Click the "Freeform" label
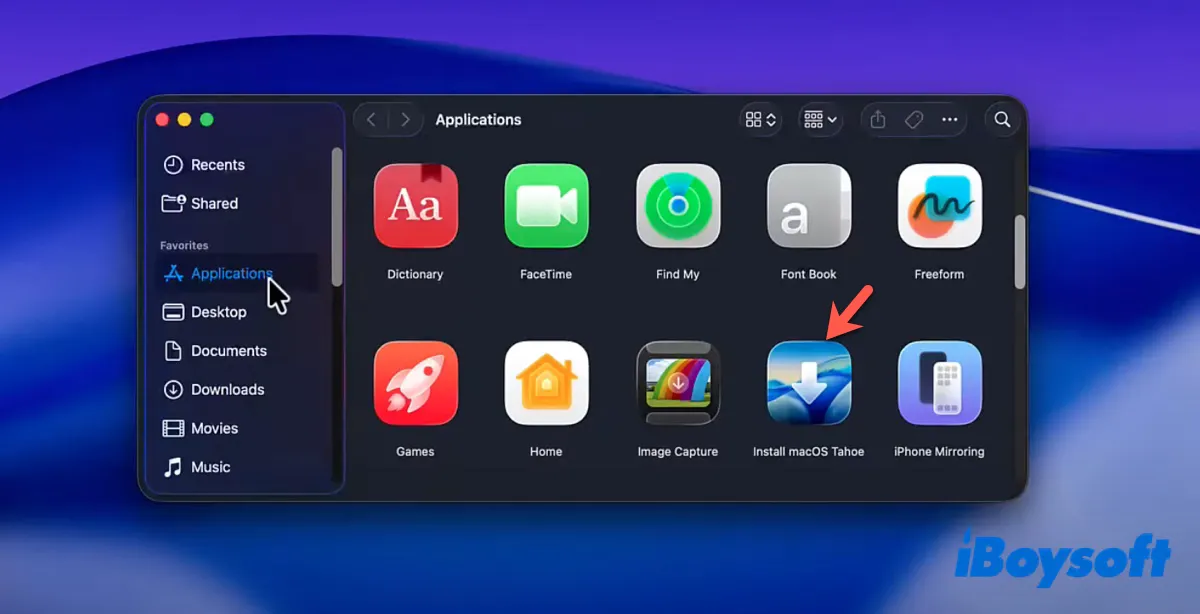Screen dimensions: 1200x614 click(939, 274)
